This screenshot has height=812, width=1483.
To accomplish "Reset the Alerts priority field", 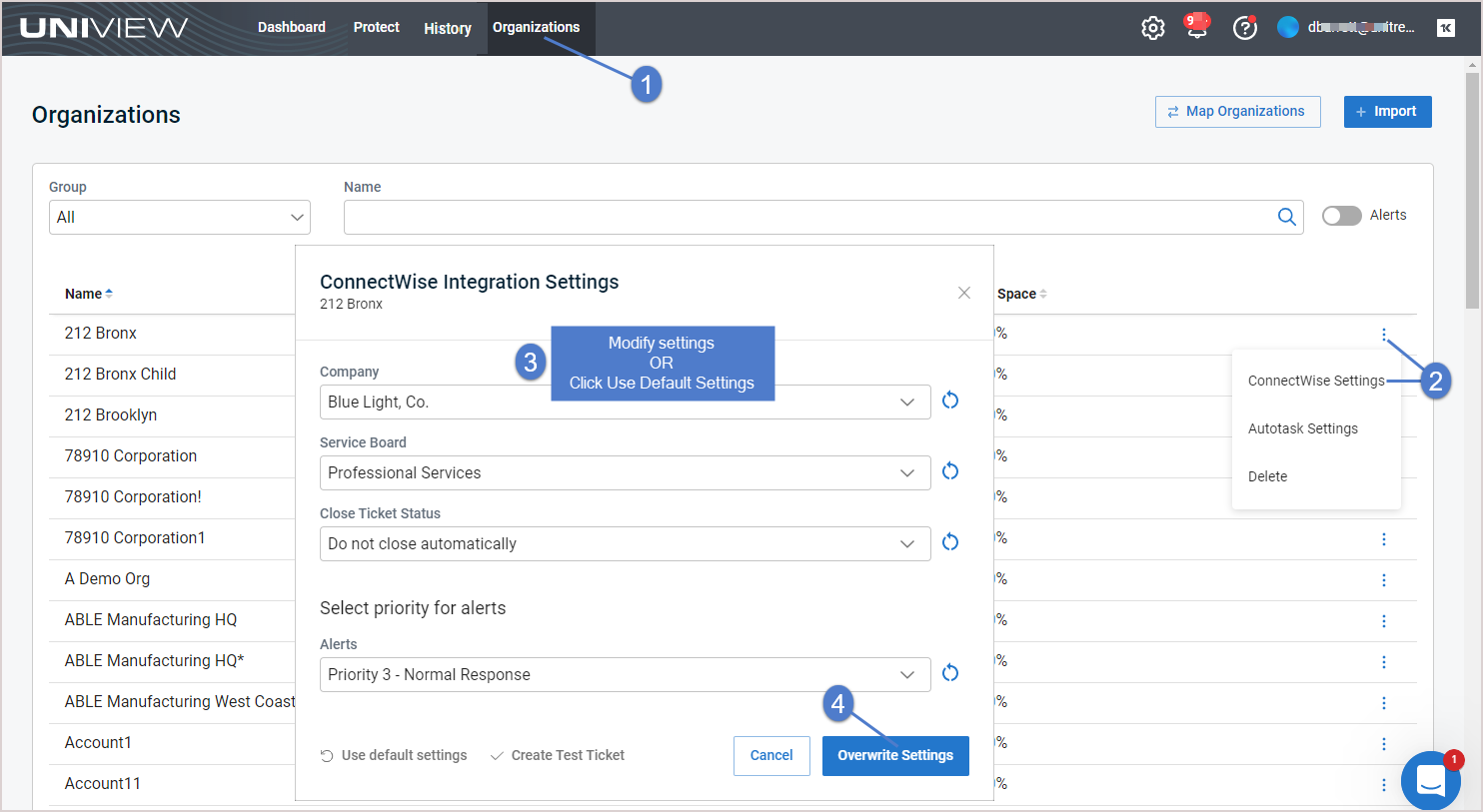I will [x=950, y=673].
